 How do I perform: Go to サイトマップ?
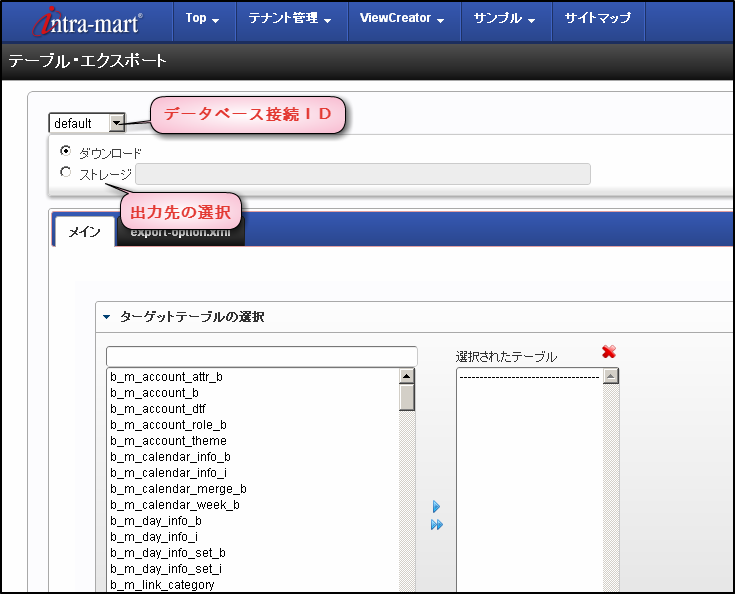pos(598,19)
